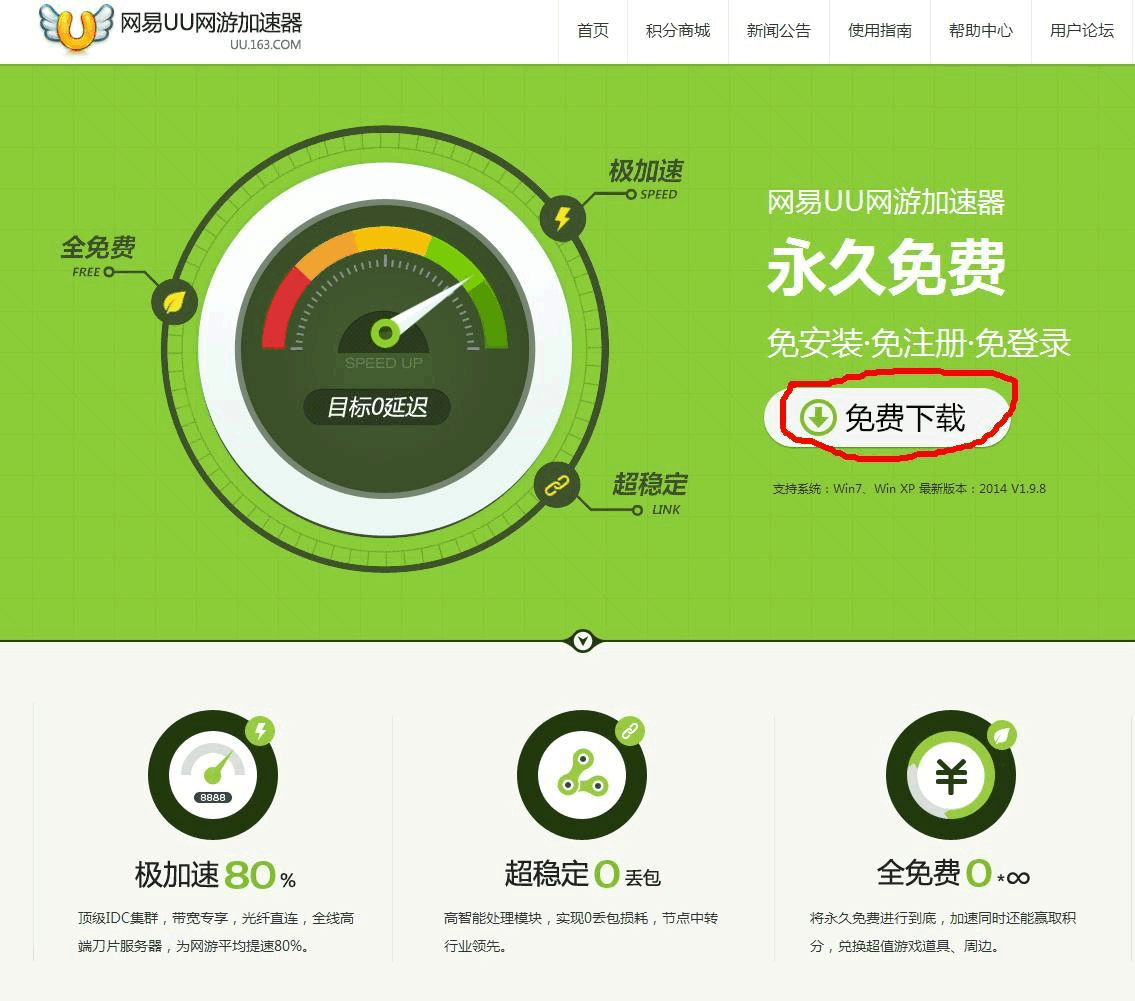Click the speedometer needle hub
The height and width of the screenshot is (1001, 1135).
tap(385, 334)
